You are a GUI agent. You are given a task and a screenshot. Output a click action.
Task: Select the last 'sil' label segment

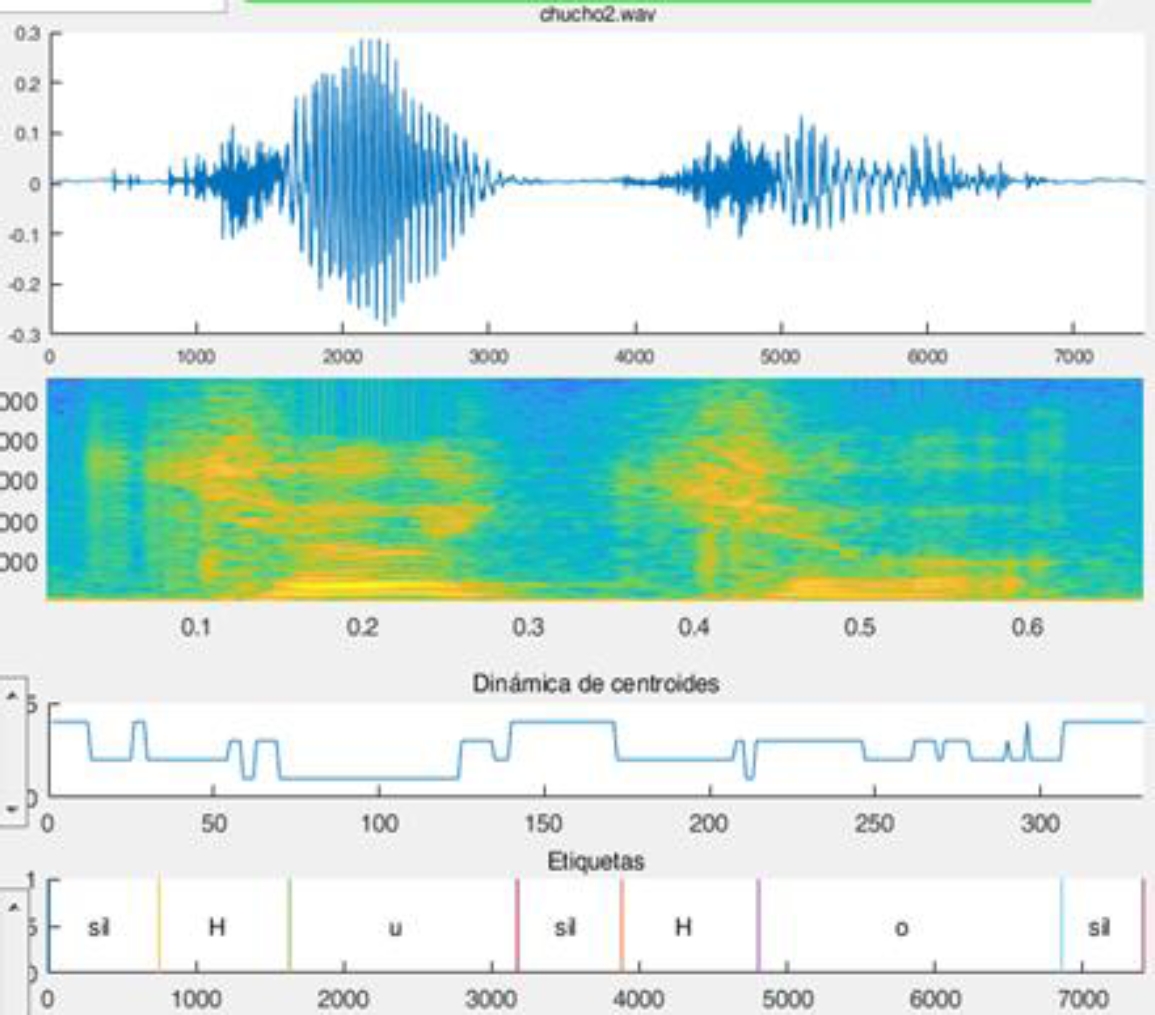(x=1098, y=927)
